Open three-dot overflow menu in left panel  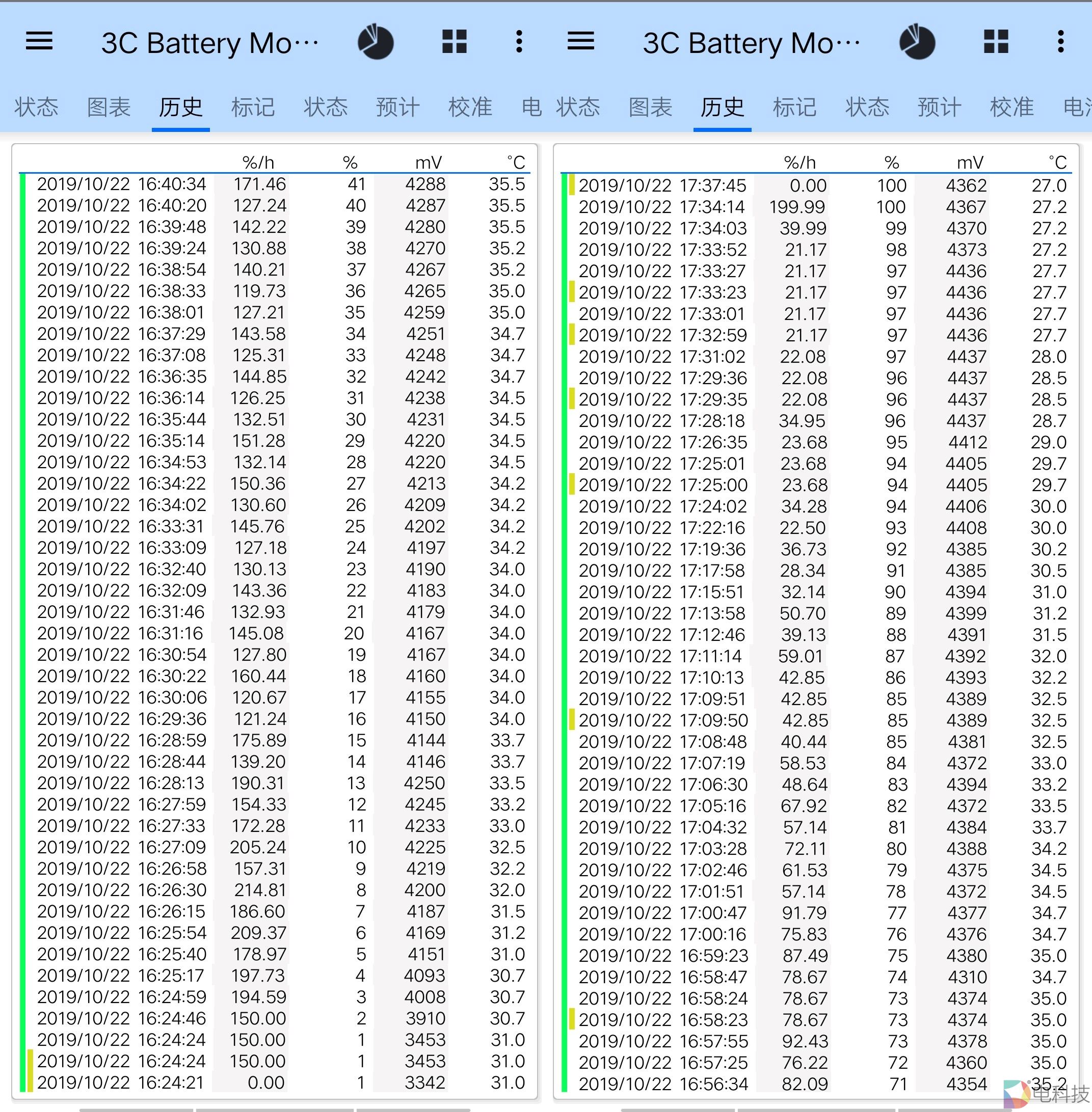pyautogui.click(x=519, y=42)
